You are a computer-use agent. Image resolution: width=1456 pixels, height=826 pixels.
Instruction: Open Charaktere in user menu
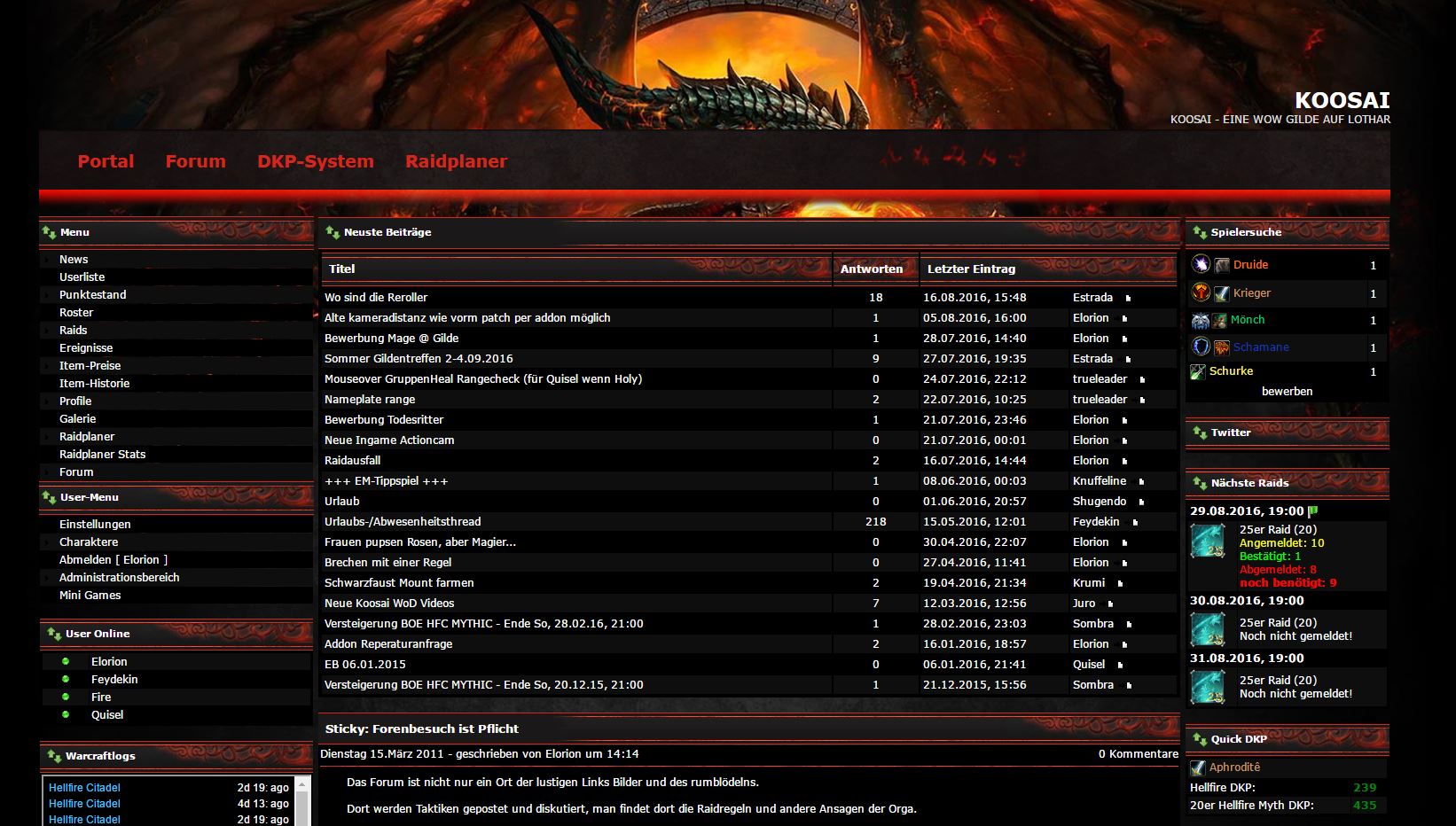[x=89, y=542]
